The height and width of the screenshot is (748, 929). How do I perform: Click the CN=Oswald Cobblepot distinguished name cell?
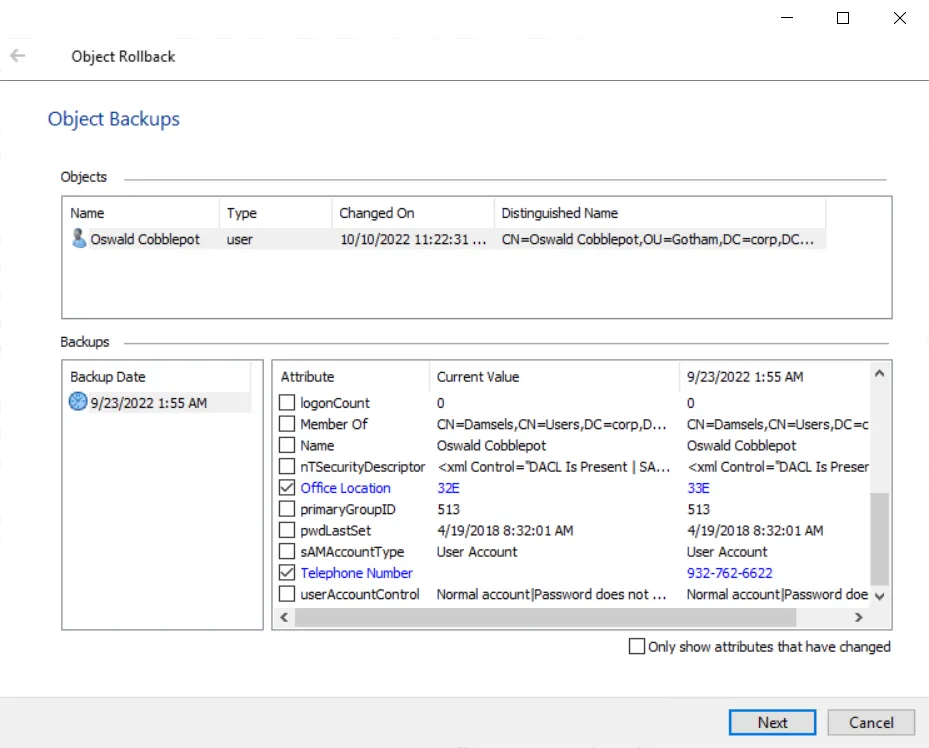[x=658, y=239]
